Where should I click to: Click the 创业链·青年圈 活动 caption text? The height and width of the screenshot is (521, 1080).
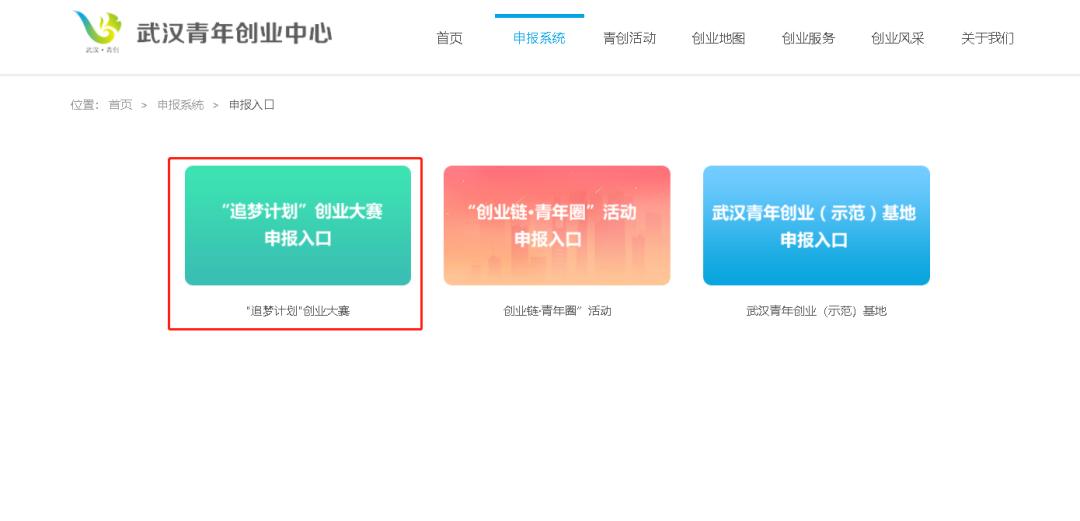click(x=557, y=311)
